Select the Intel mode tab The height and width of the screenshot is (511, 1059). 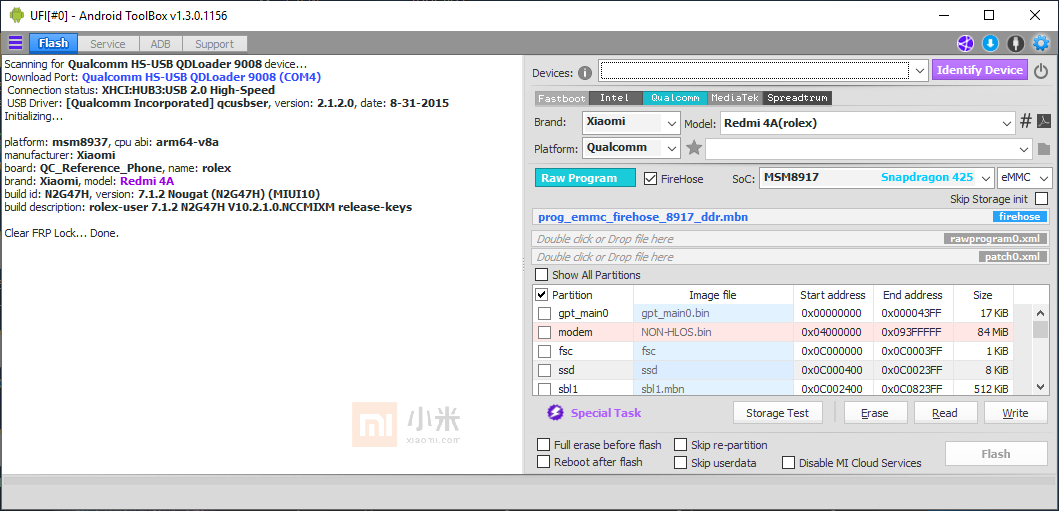tap(615, 98)
